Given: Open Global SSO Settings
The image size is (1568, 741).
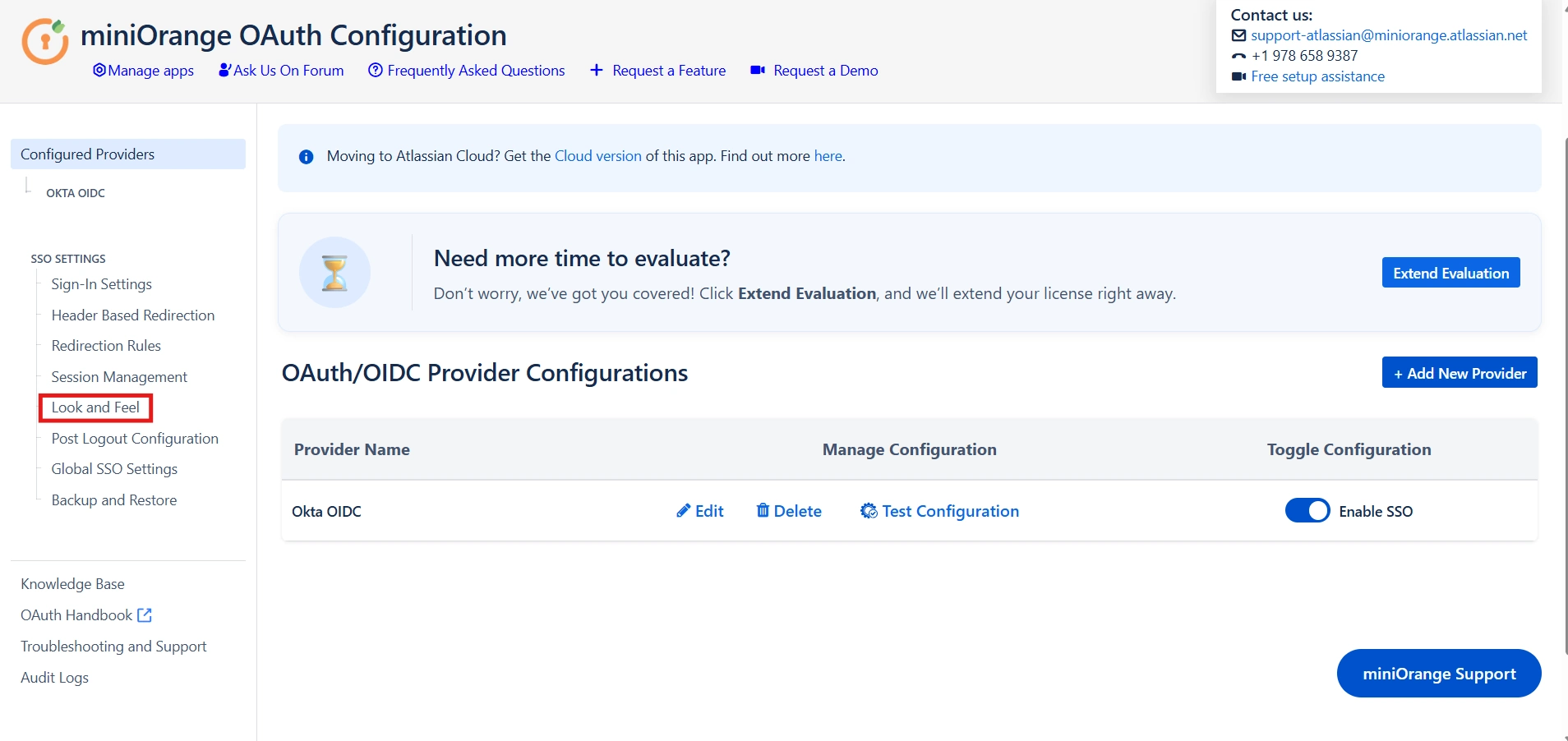Looking at the screenshot, I should (114, 469).
